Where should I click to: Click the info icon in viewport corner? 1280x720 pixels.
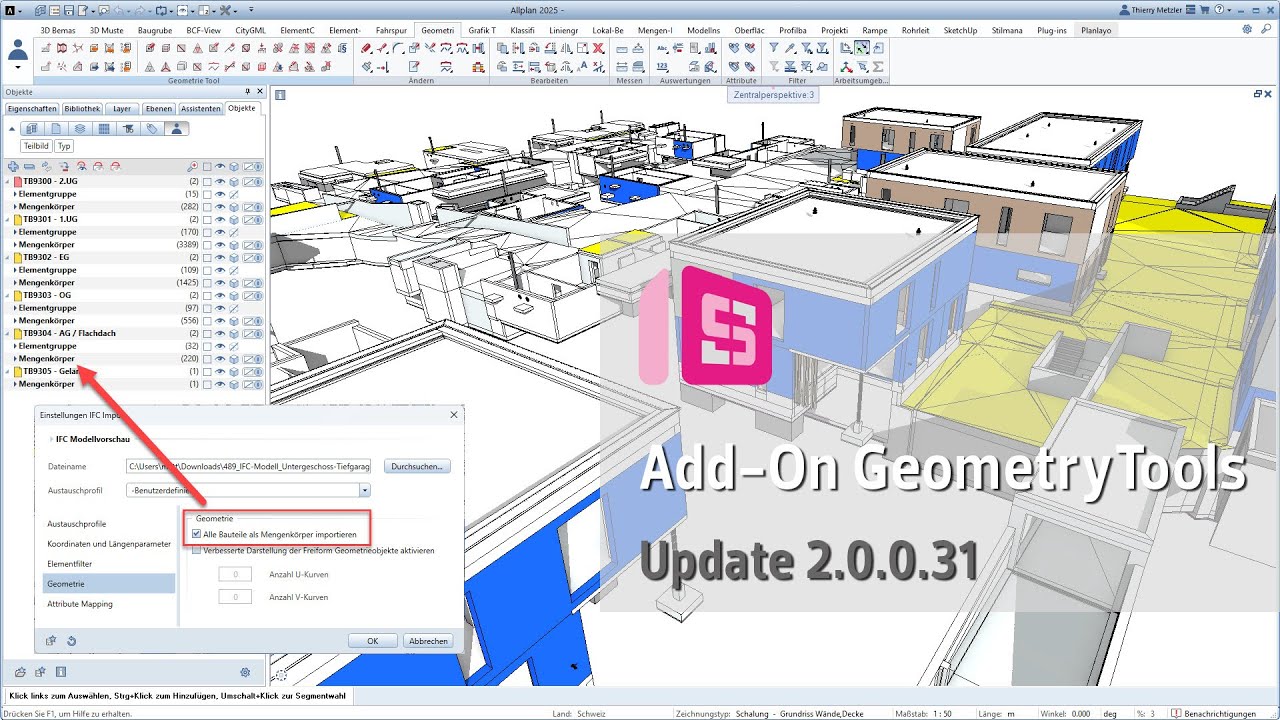[x=280, y=95]
